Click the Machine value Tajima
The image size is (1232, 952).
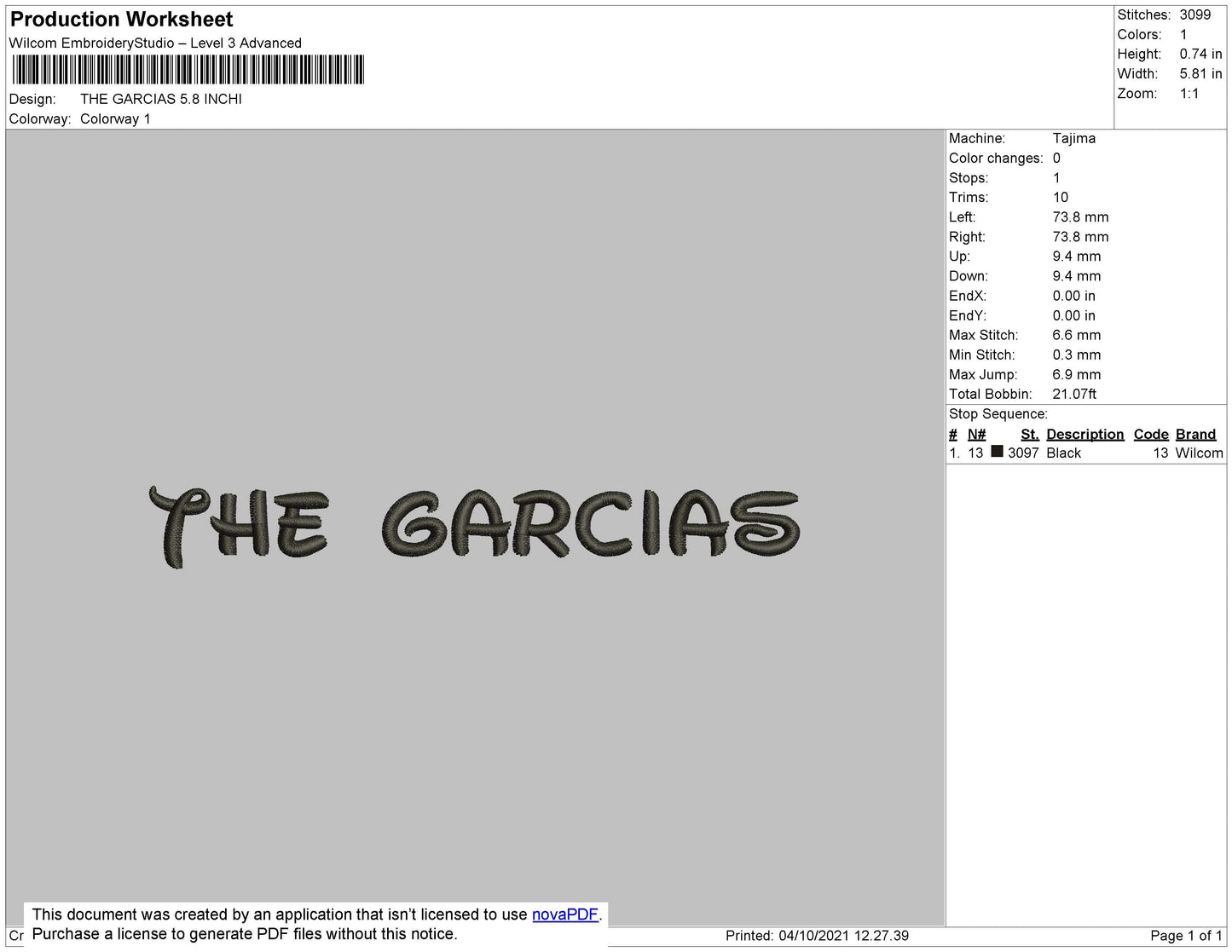[1074, 139]
